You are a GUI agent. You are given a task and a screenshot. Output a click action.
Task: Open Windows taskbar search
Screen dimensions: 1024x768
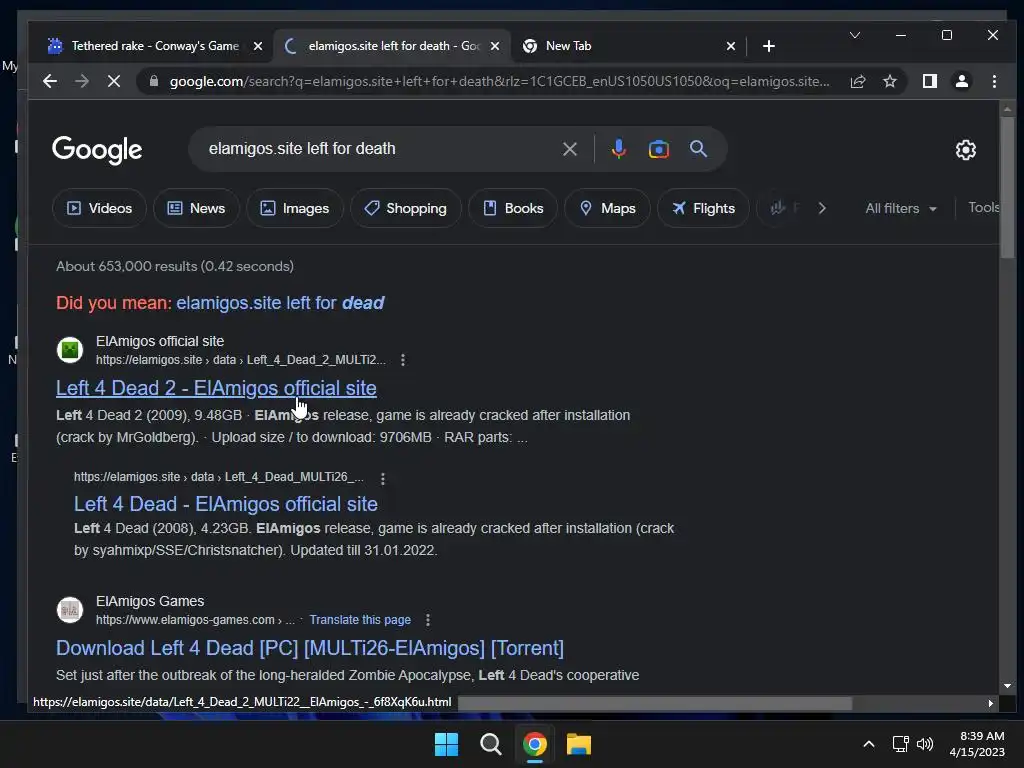click(x=490, y=744)
